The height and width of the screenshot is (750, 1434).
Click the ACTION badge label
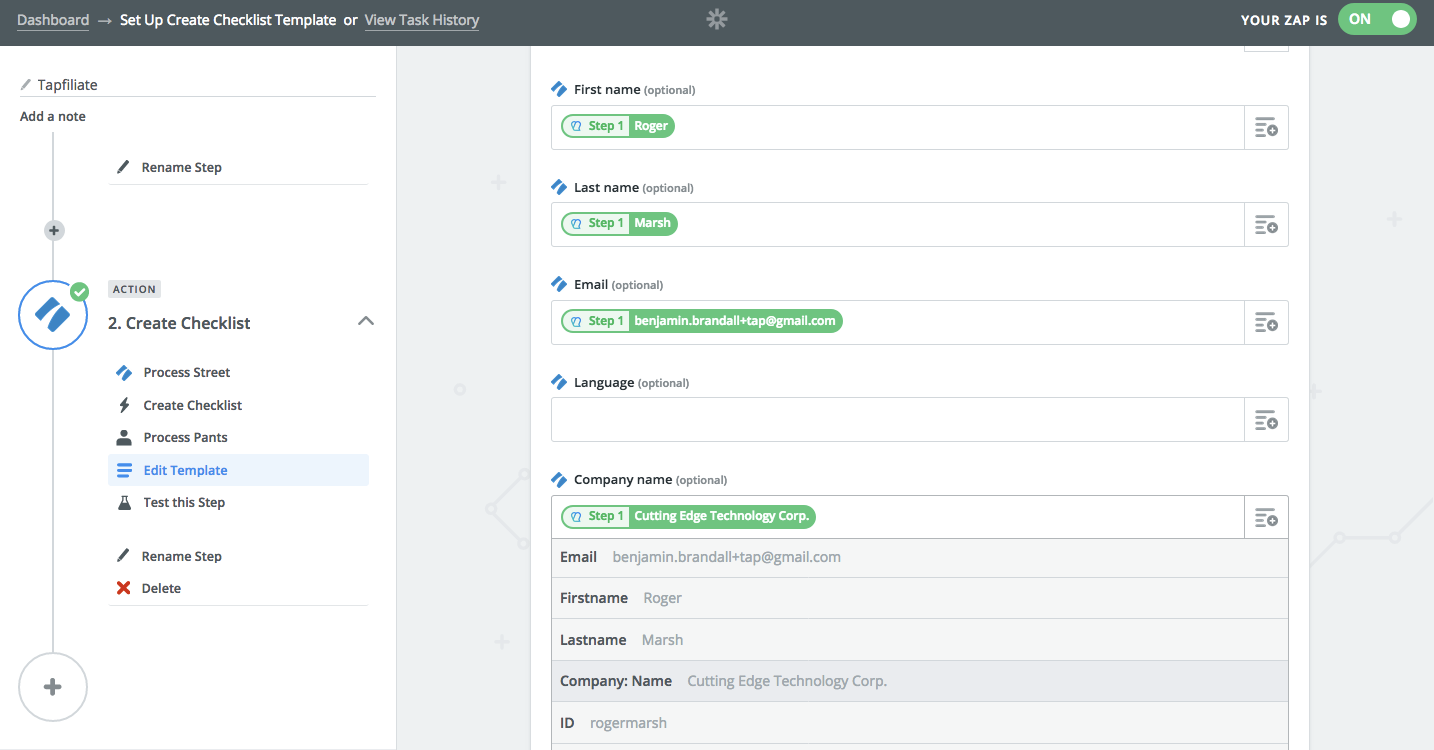(134, 289)
